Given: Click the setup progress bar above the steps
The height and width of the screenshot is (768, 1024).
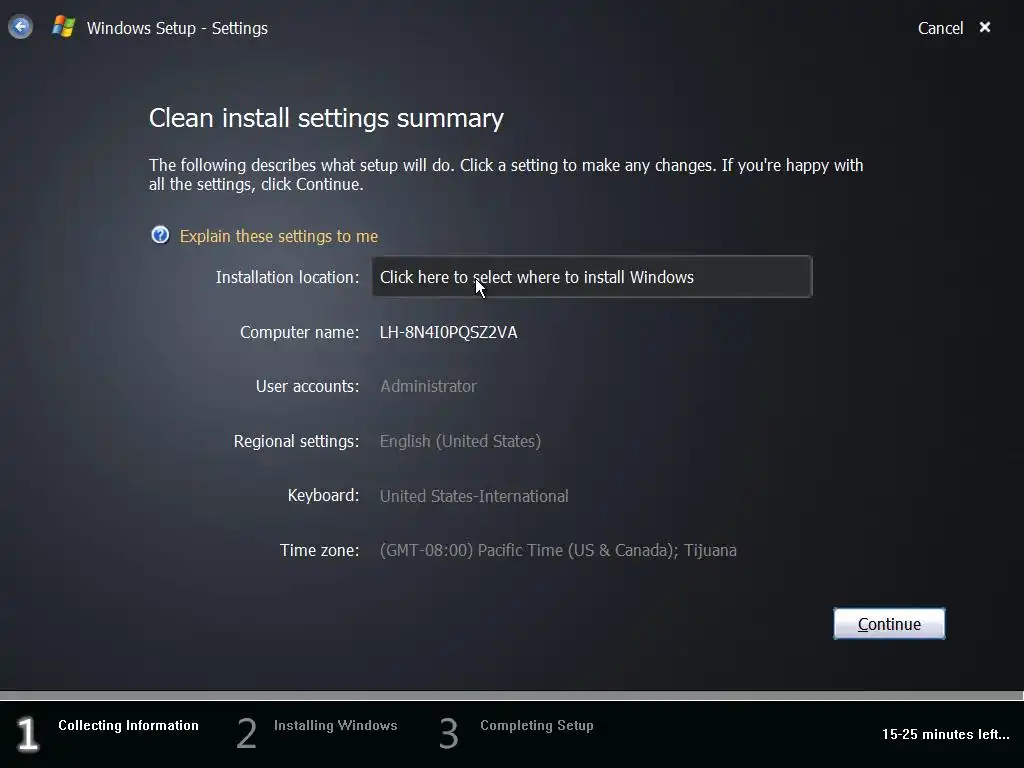Looking at the screenshot, I should (x=512, y=696).
